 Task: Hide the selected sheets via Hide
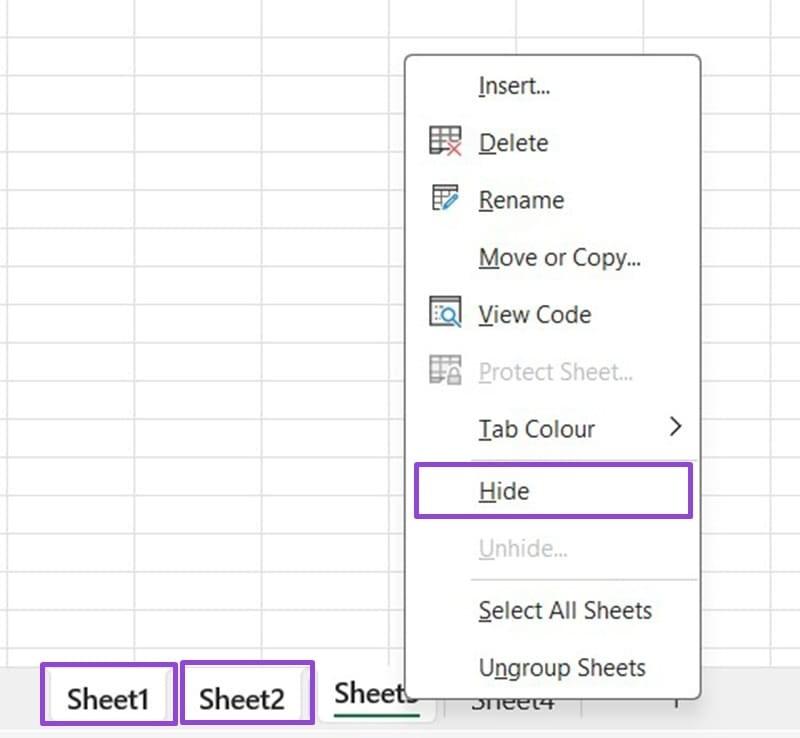click(x=504, y=491)
